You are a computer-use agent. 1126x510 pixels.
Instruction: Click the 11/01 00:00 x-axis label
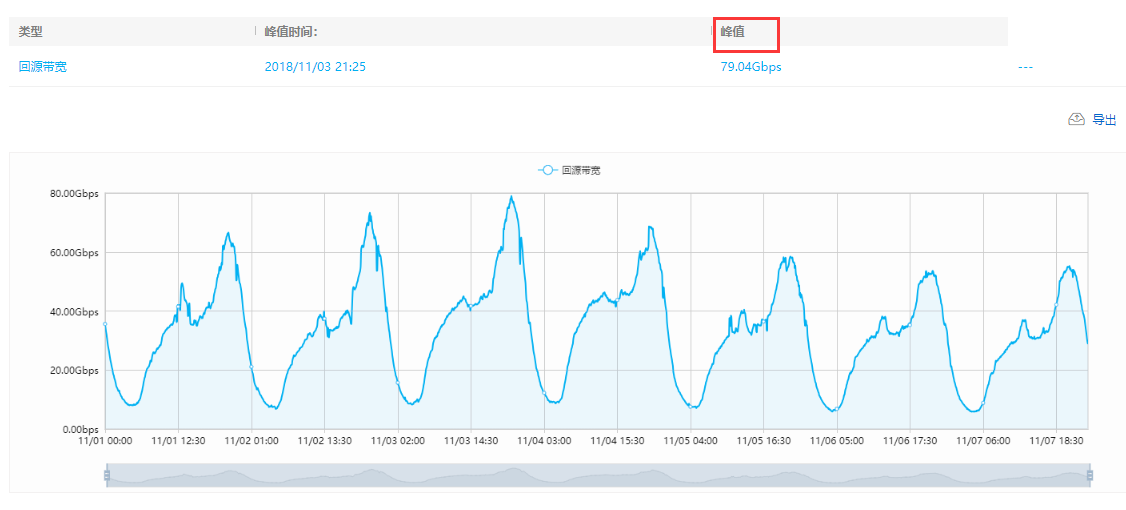point(106,440)
